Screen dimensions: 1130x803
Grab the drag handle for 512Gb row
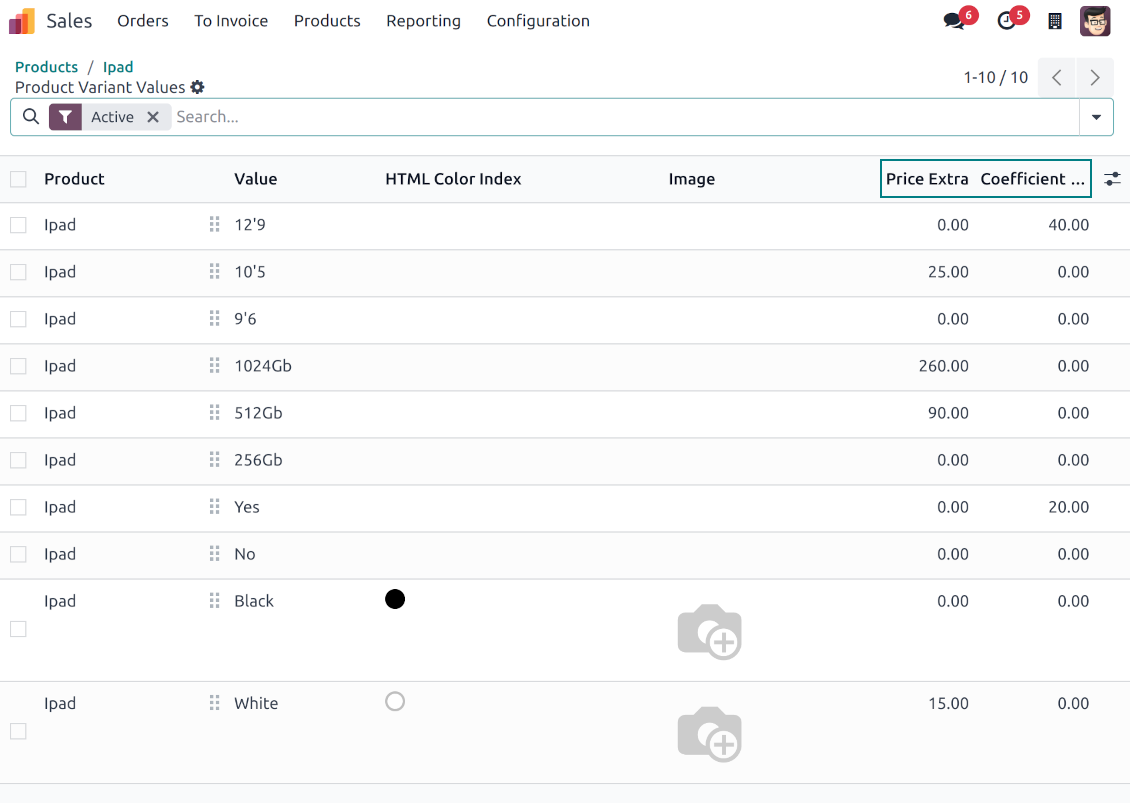(214, 412)
